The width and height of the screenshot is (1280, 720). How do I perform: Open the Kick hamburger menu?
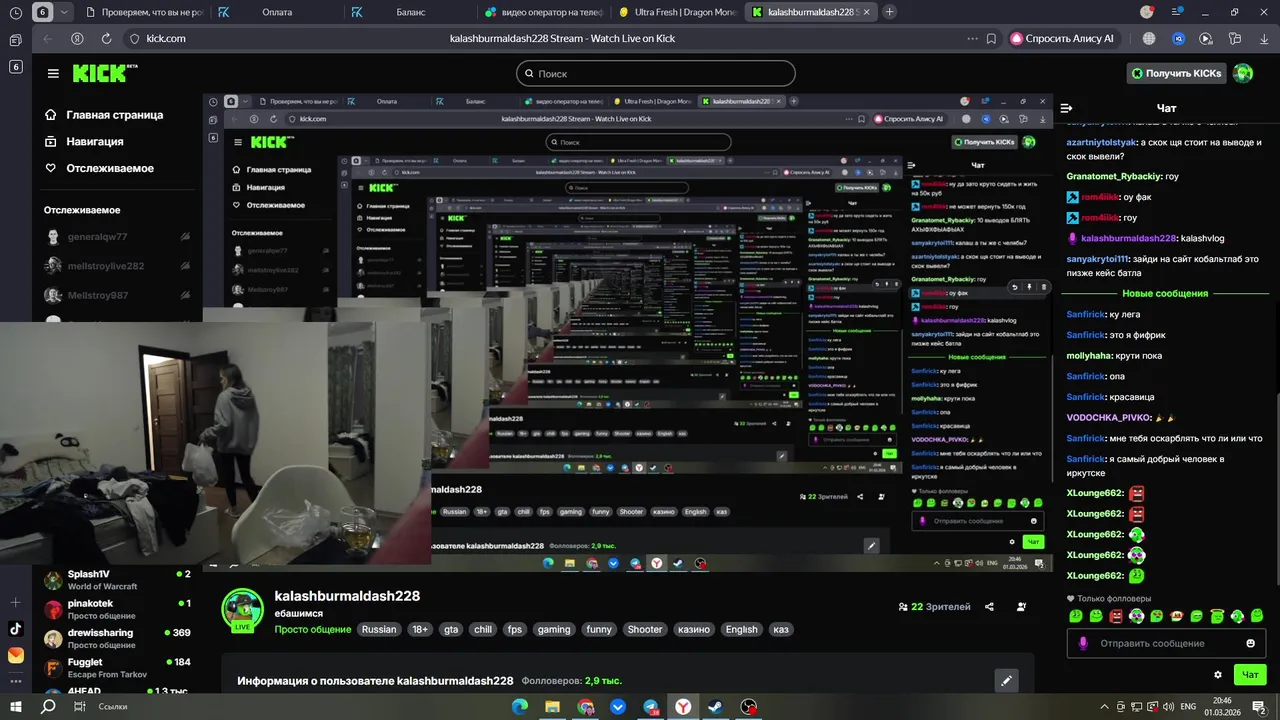coord(53,73)
